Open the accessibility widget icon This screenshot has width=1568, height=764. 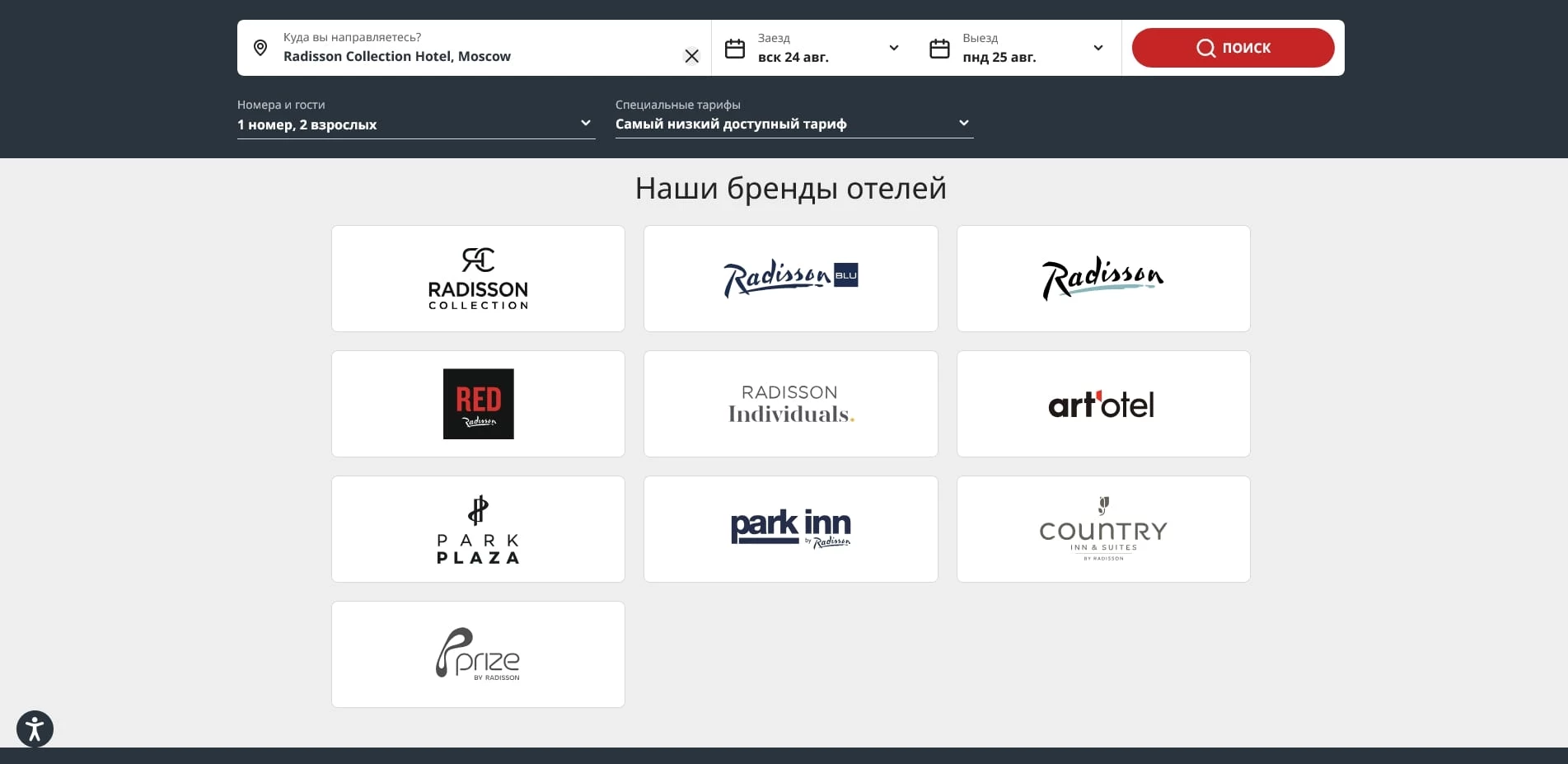click(35, 729)
